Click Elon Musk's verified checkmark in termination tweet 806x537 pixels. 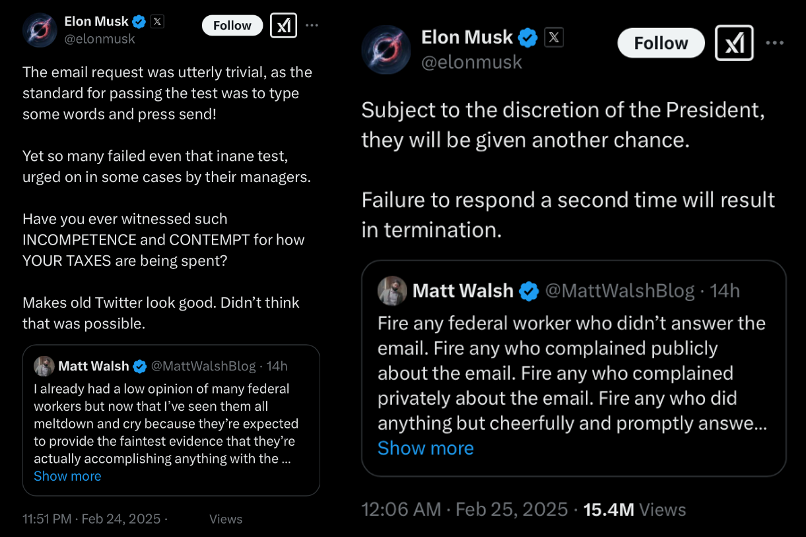pos(528,38)
